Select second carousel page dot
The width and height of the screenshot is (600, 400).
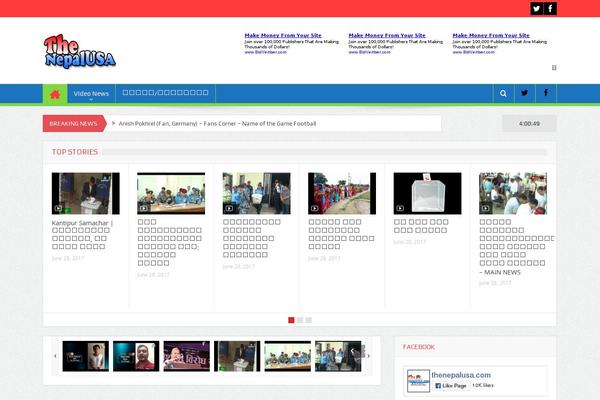pyautogui.click(x=300, y=320)
